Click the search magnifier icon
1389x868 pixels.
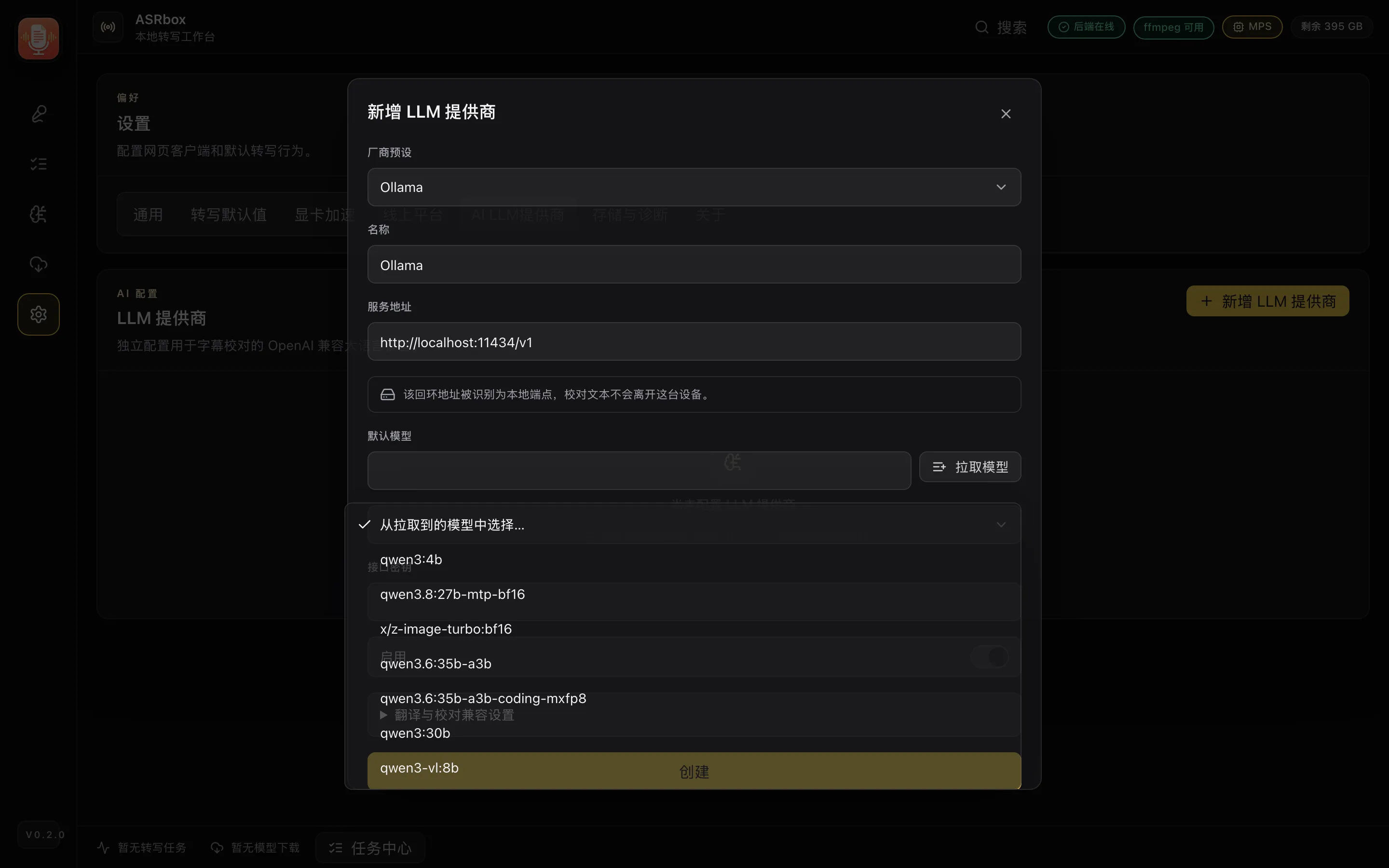[x=981, y=27]
